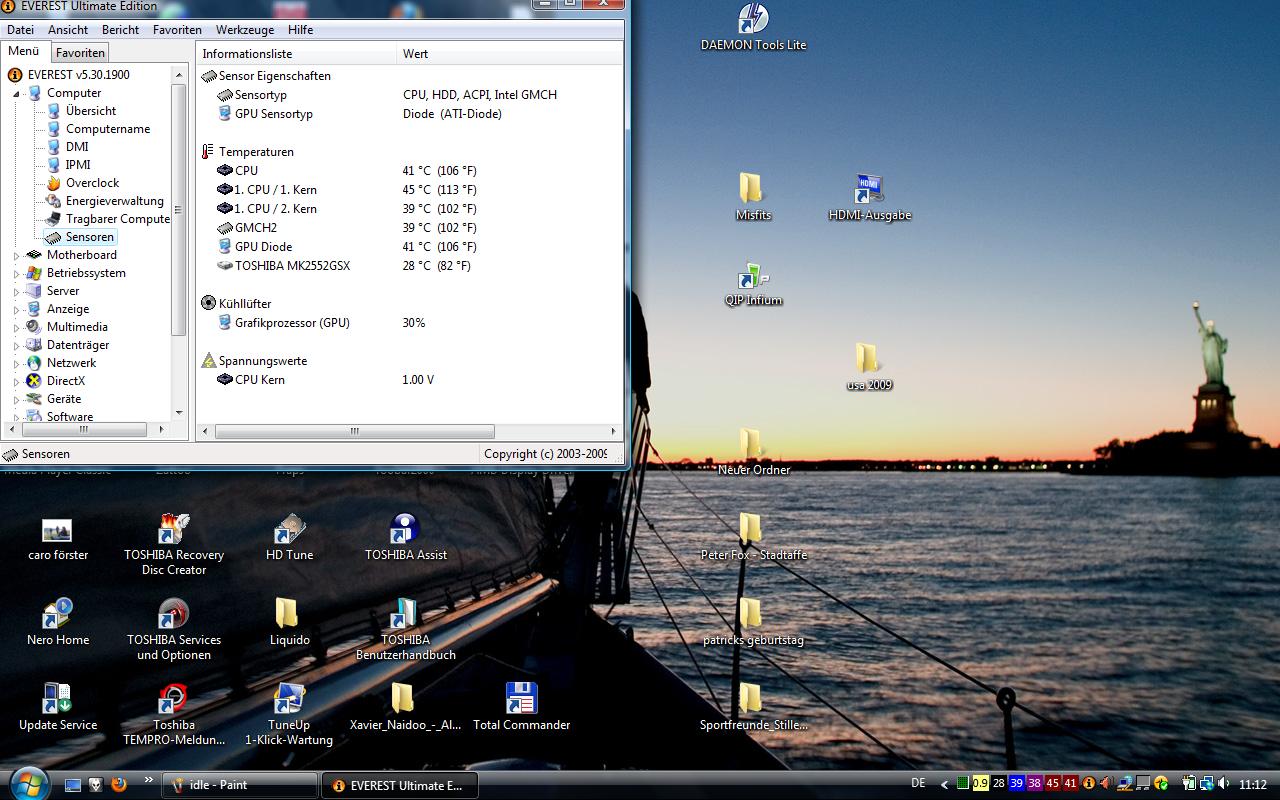The height and width of the screenshot is (800, 1280).
Task: Click tree panel vertical scrollbar
Action: point(179,210)
